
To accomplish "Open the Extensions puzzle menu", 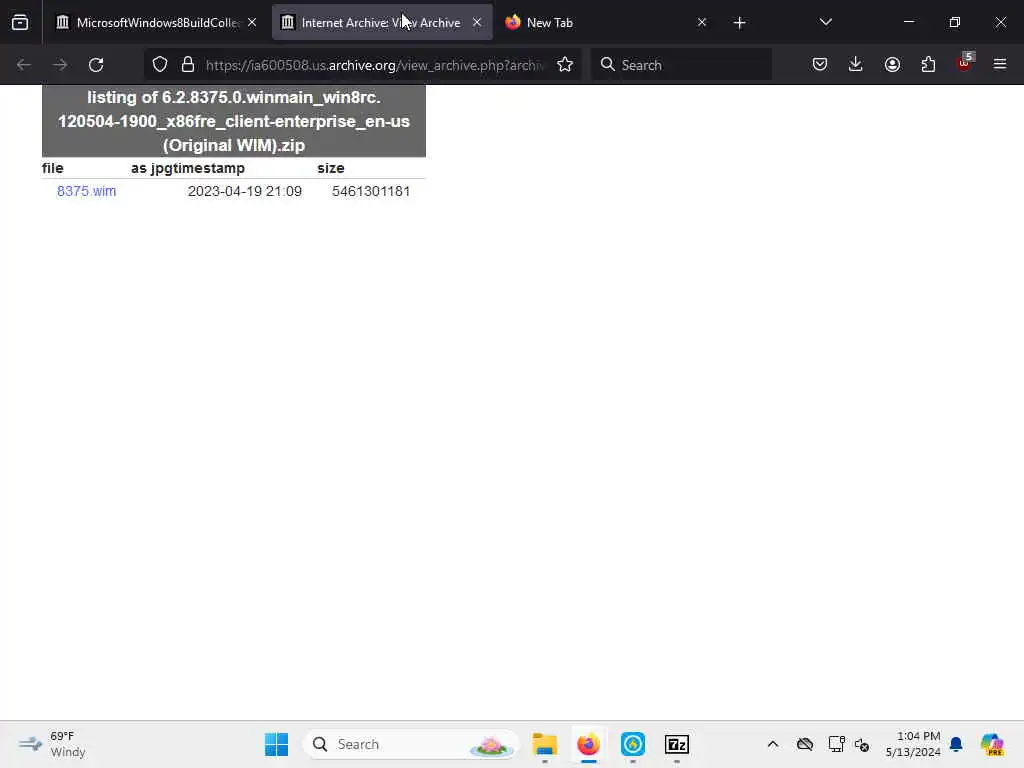I will point(928,65).
